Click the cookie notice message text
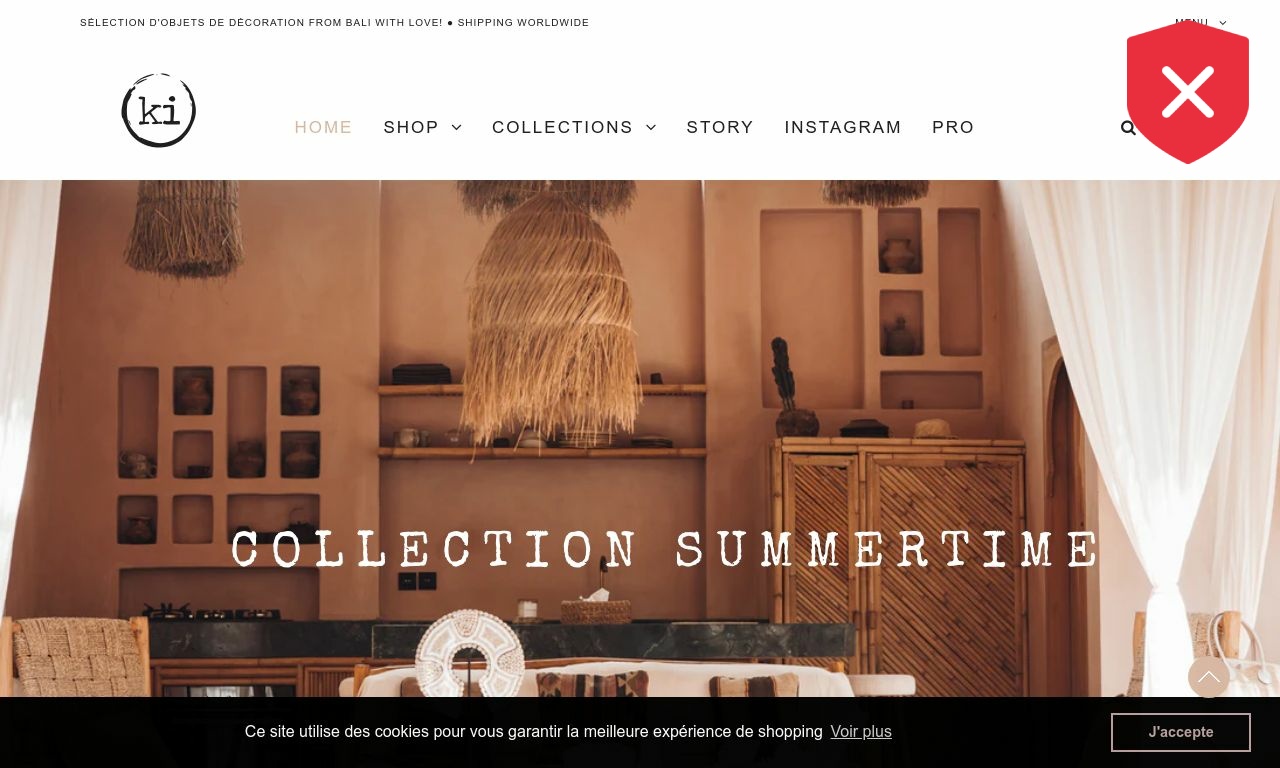The height and width of the screenshot is (768, 1280). pos(534,732)
